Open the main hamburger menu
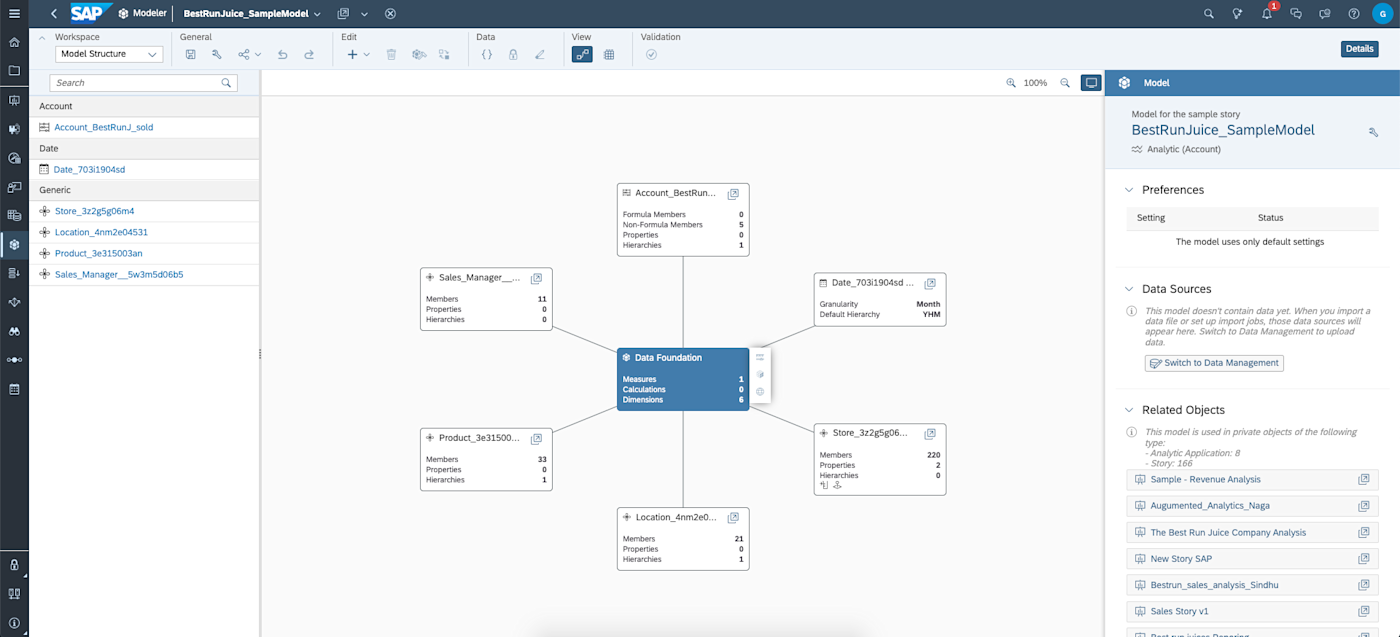Viewport: 1400px width, 637px height. (14, 14)
